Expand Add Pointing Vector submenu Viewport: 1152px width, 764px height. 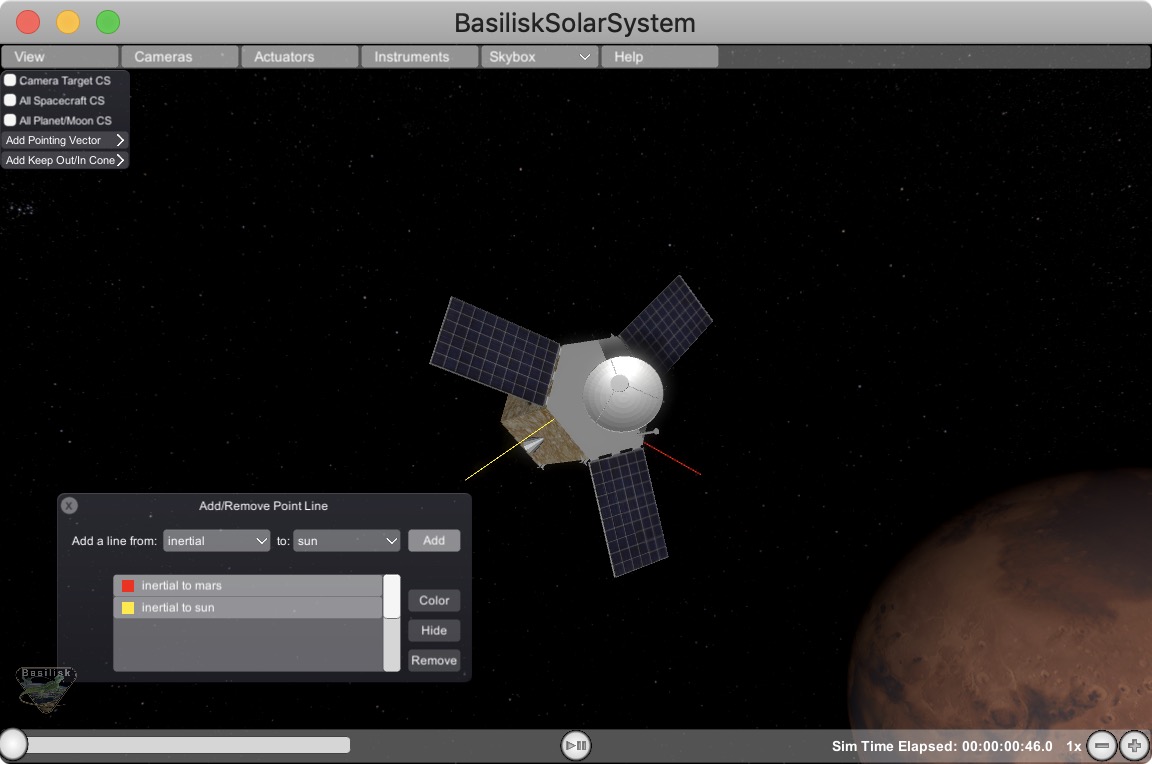[x=65, y=140]
